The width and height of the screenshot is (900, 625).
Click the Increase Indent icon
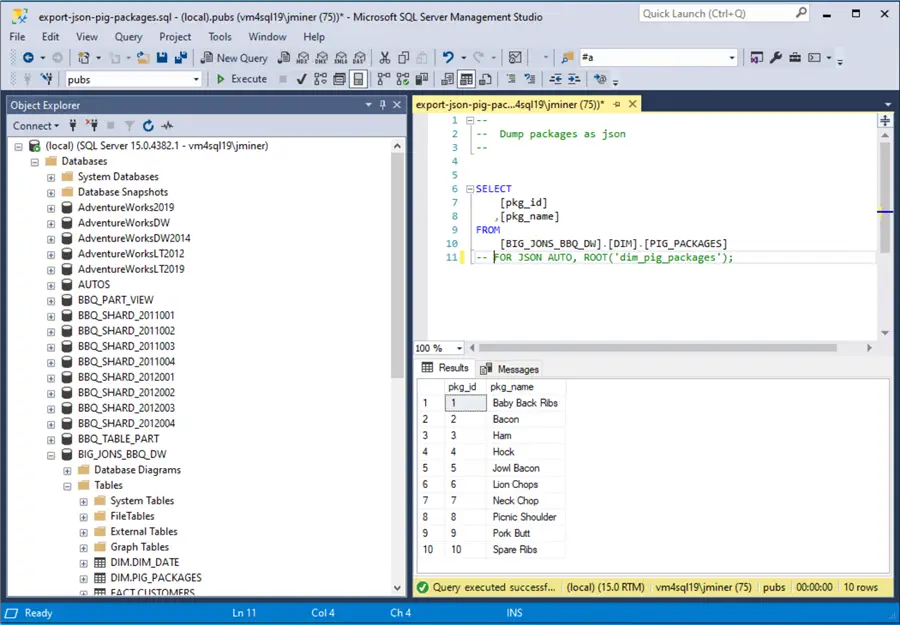click(574, 79)
